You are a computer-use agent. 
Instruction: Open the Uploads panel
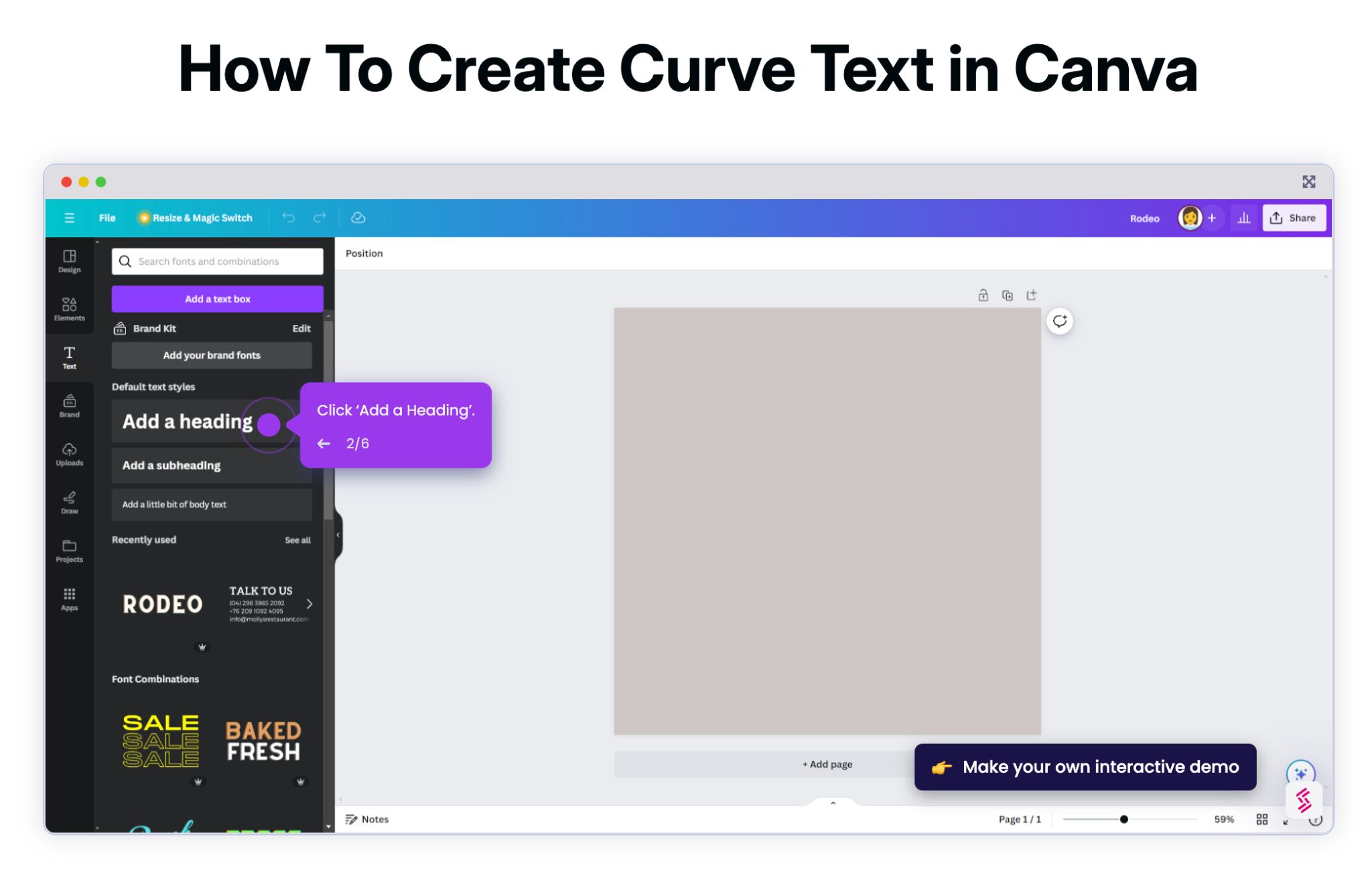point(69,453)
